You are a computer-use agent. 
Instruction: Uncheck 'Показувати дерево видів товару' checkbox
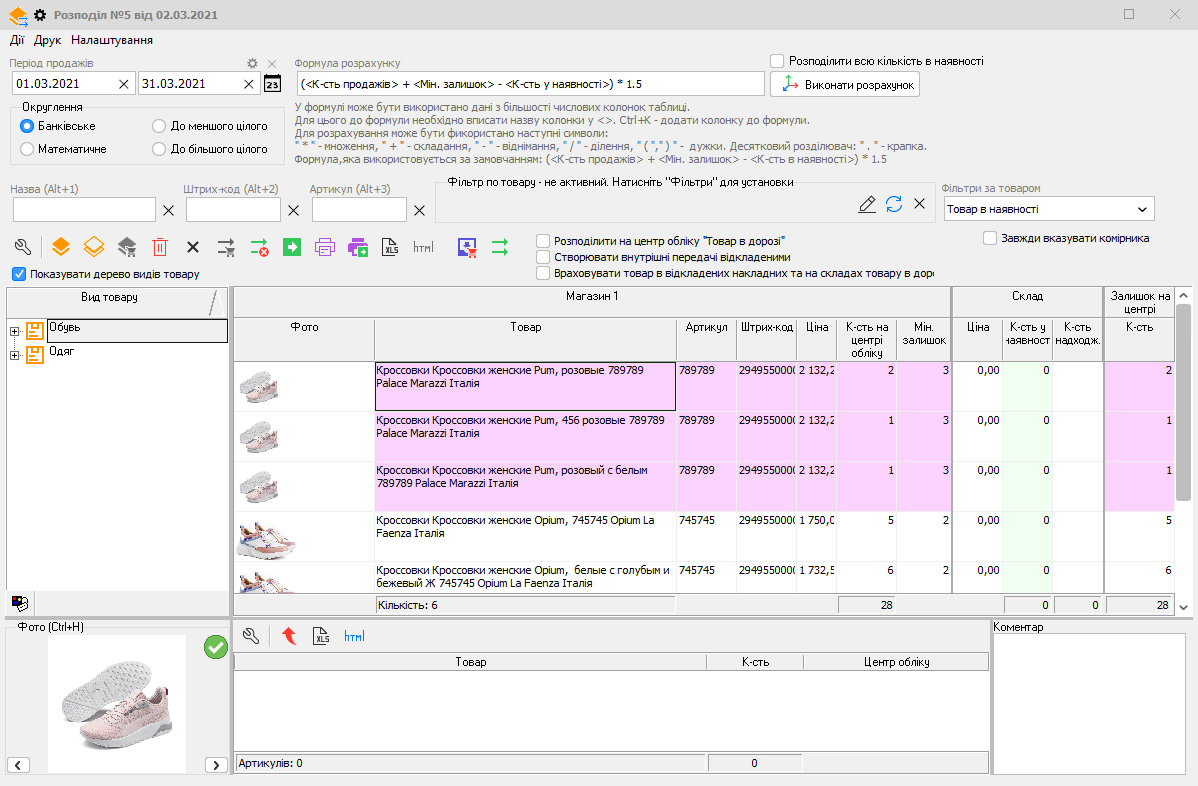19,274
